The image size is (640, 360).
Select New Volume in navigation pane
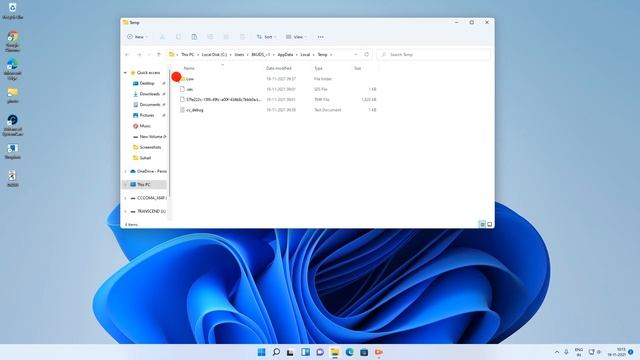point(150,136)
